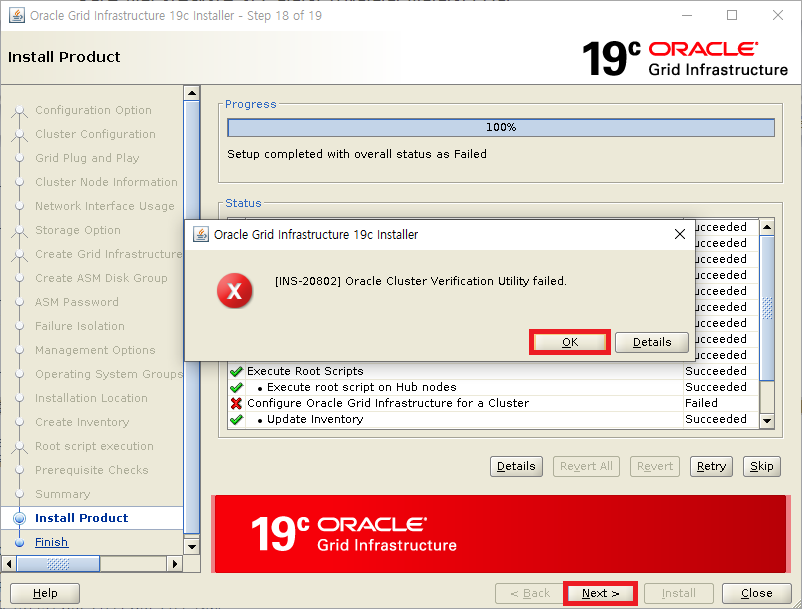Select Execute Root Scripts row

(x=494, y=371)
